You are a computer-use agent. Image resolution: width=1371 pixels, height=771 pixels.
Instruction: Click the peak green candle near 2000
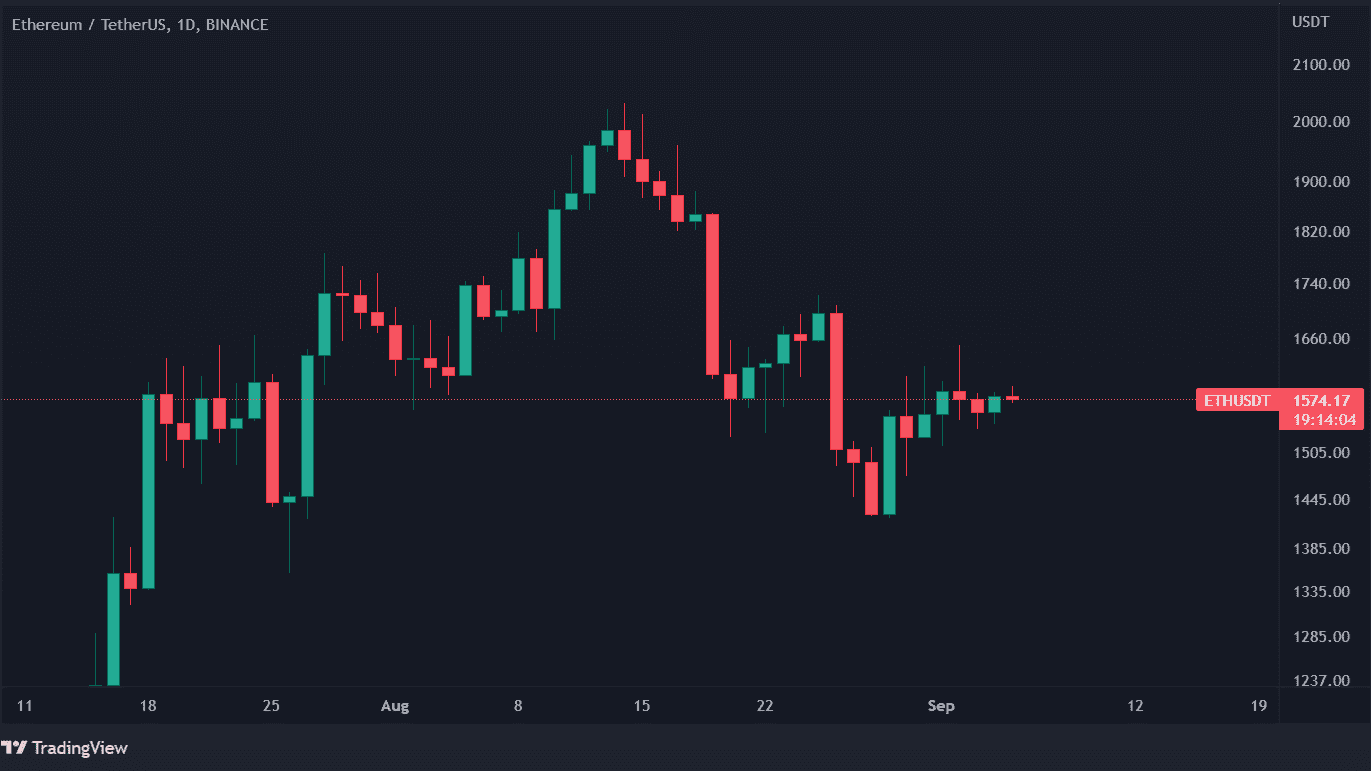point(607,138)
